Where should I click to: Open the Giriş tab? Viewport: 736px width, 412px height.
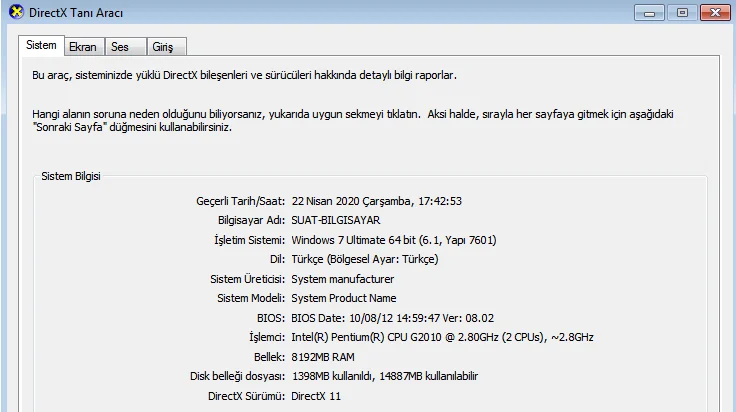[167, 47]
